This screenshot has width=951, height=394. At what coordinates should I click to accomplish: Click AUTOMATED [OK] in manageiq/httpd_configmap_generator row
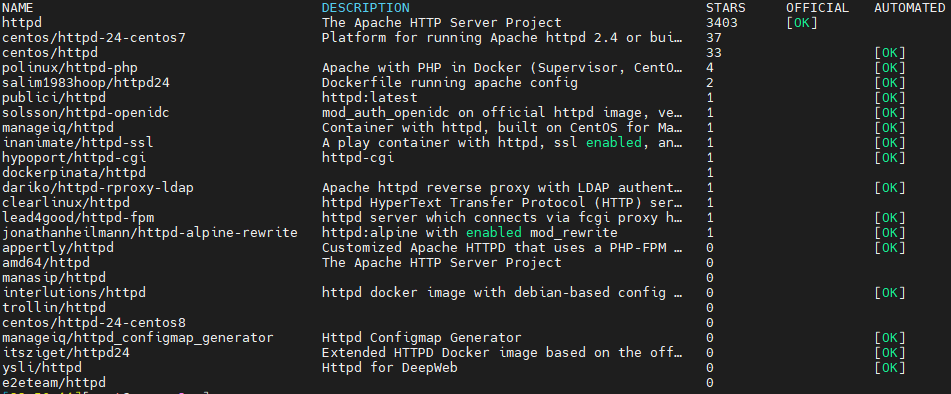890,338
